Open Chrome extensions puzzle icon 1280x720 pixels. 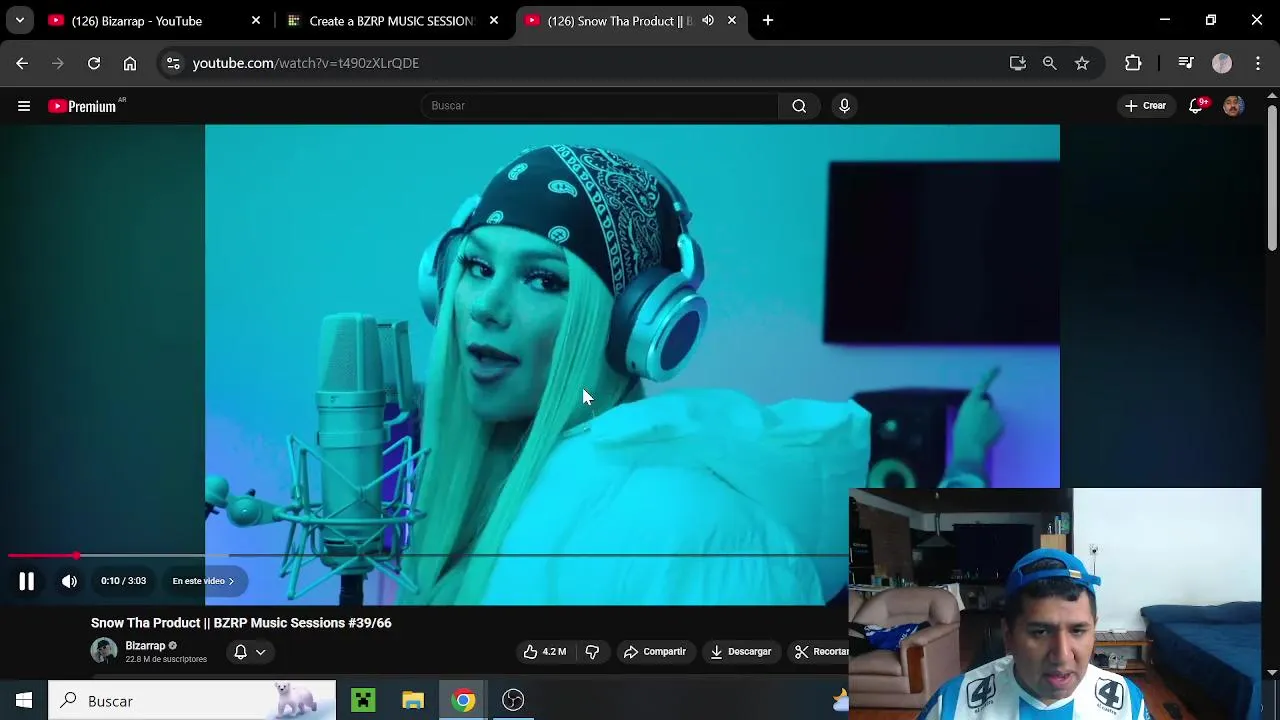[x=1133, y=63]
